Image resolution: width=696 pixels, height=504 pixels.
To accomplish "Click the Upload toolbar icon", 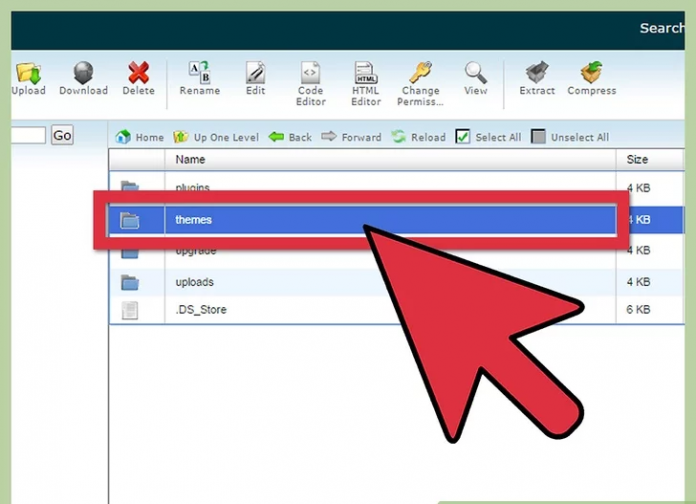I will (28, 74).
